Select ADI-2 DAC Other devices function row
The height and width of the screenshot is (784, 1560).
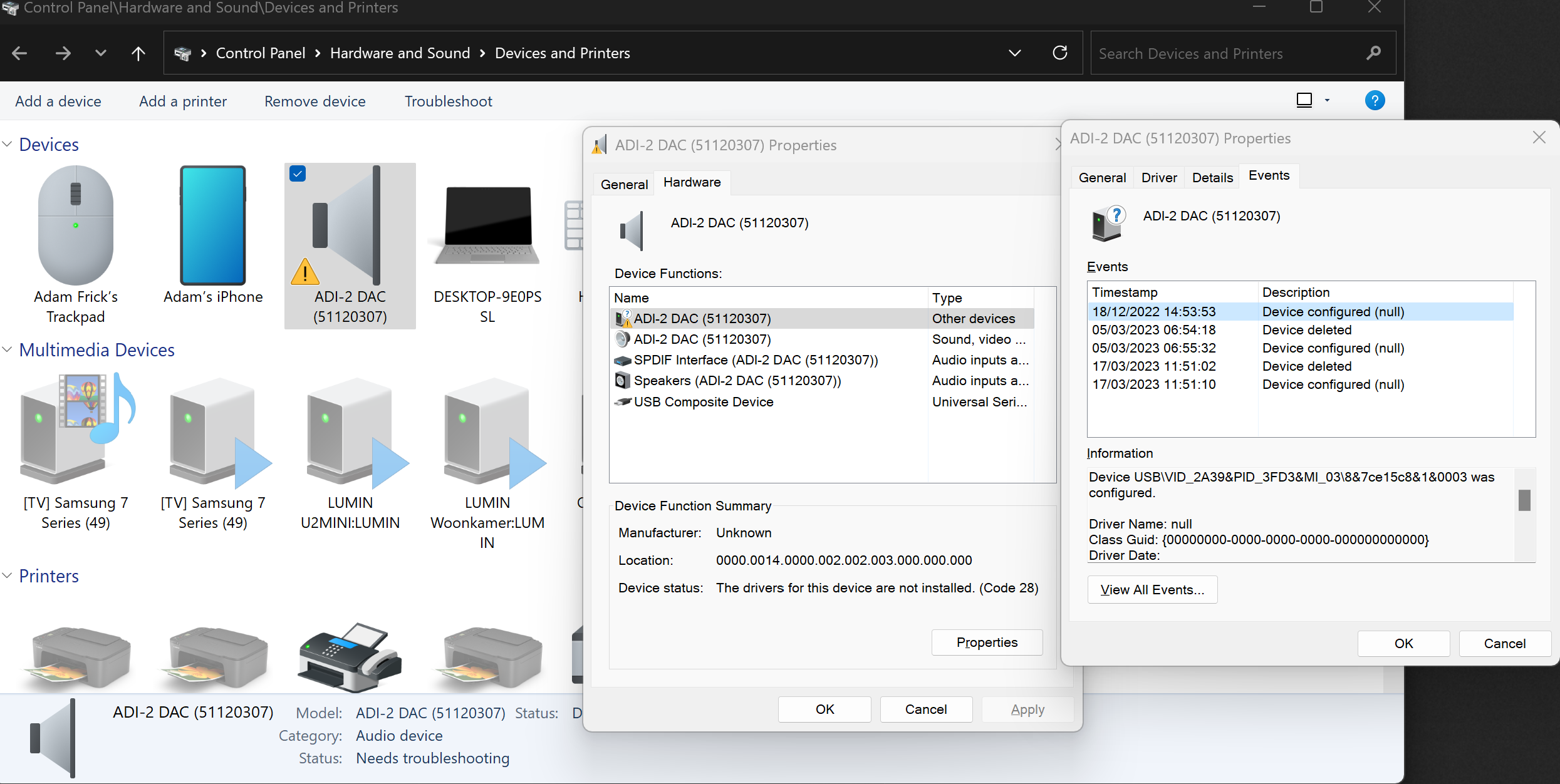[x=822, y=319]
